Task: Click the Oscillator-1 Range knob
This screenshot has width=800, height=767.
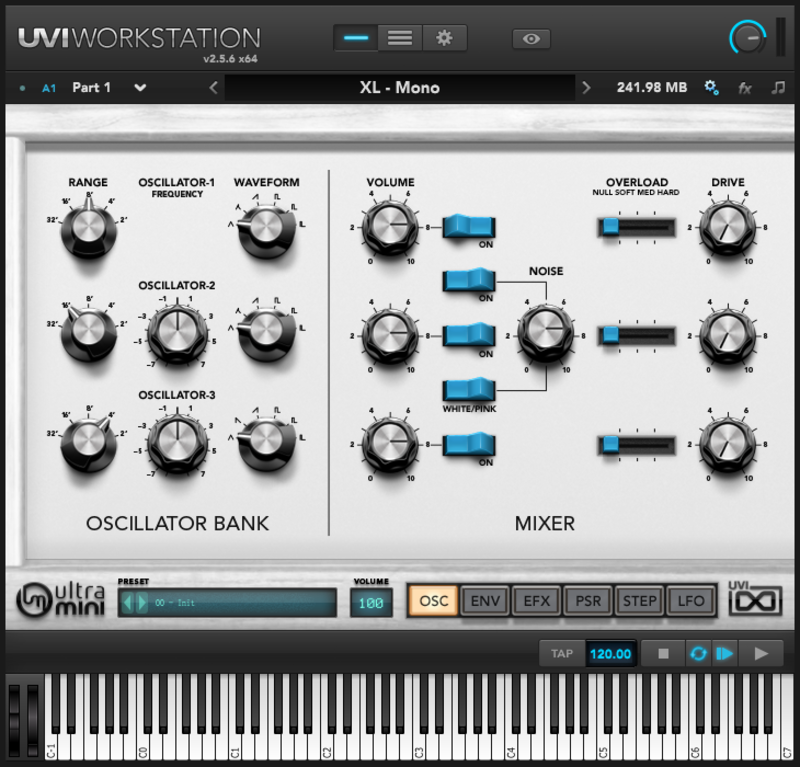Action: point(88,228)
